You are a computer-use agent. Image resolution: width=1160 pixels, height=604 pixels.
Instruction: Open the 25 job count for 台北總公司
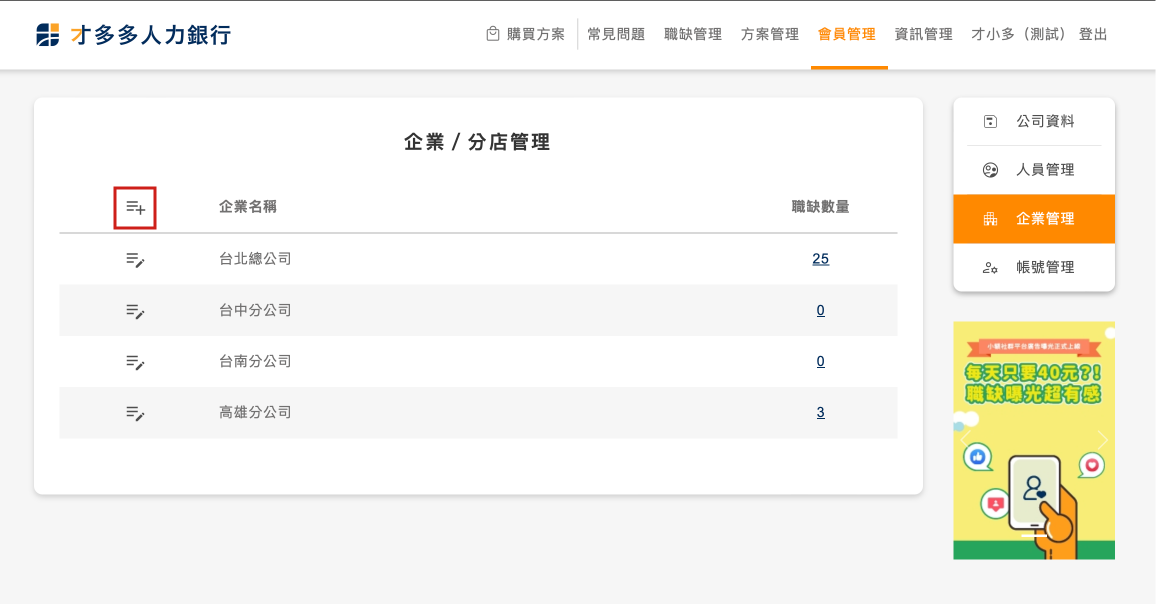[x=820, y=259]
